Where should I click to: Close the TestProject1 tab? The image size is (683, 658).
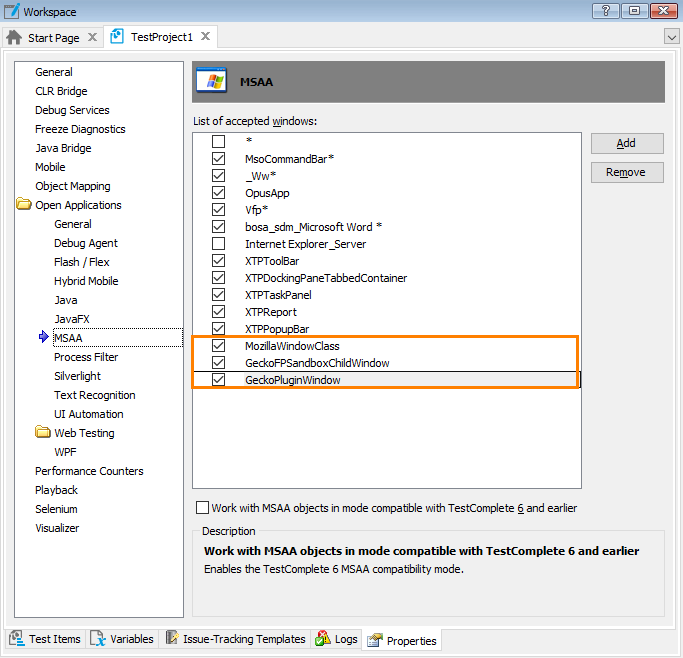tap(206, 36)
